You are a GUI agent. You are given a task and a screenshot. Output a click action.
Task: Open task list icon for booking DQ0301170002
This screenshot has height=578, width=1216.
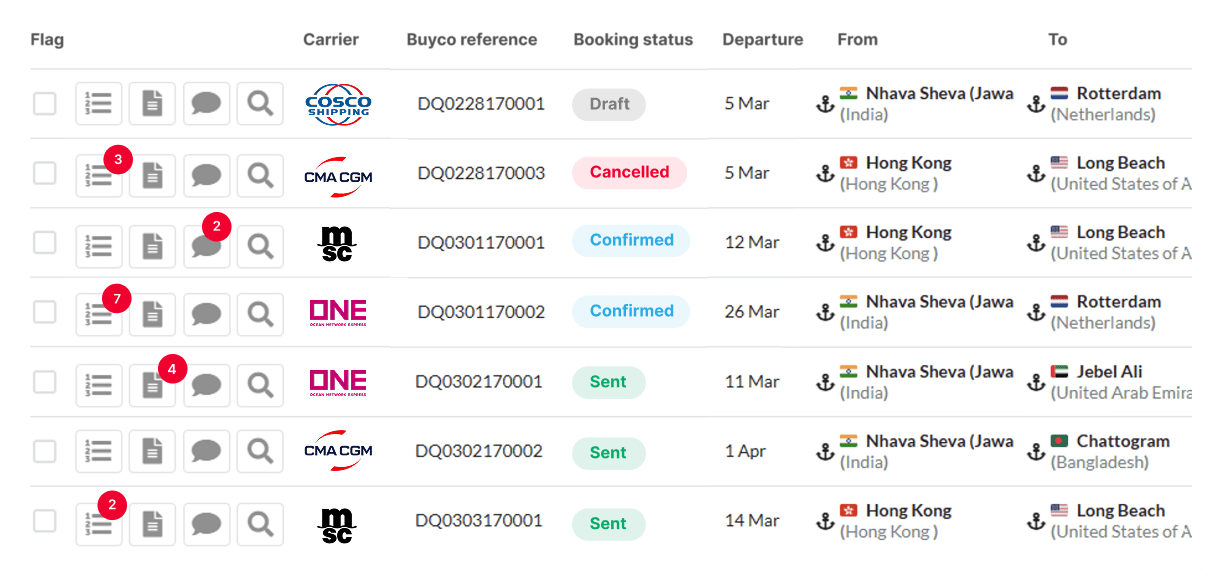coord(99,314)
